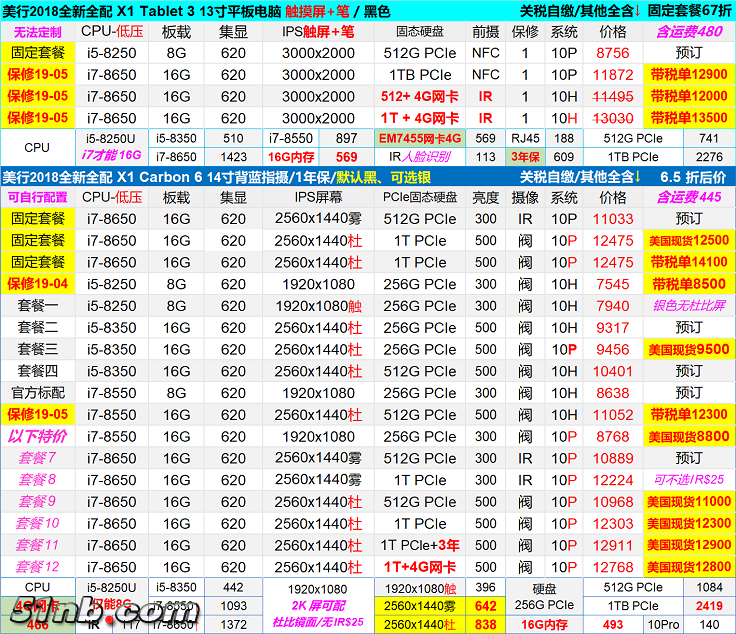Click the IR人脸识别 option cell
The image size is (736, 634).
(420, 157)
